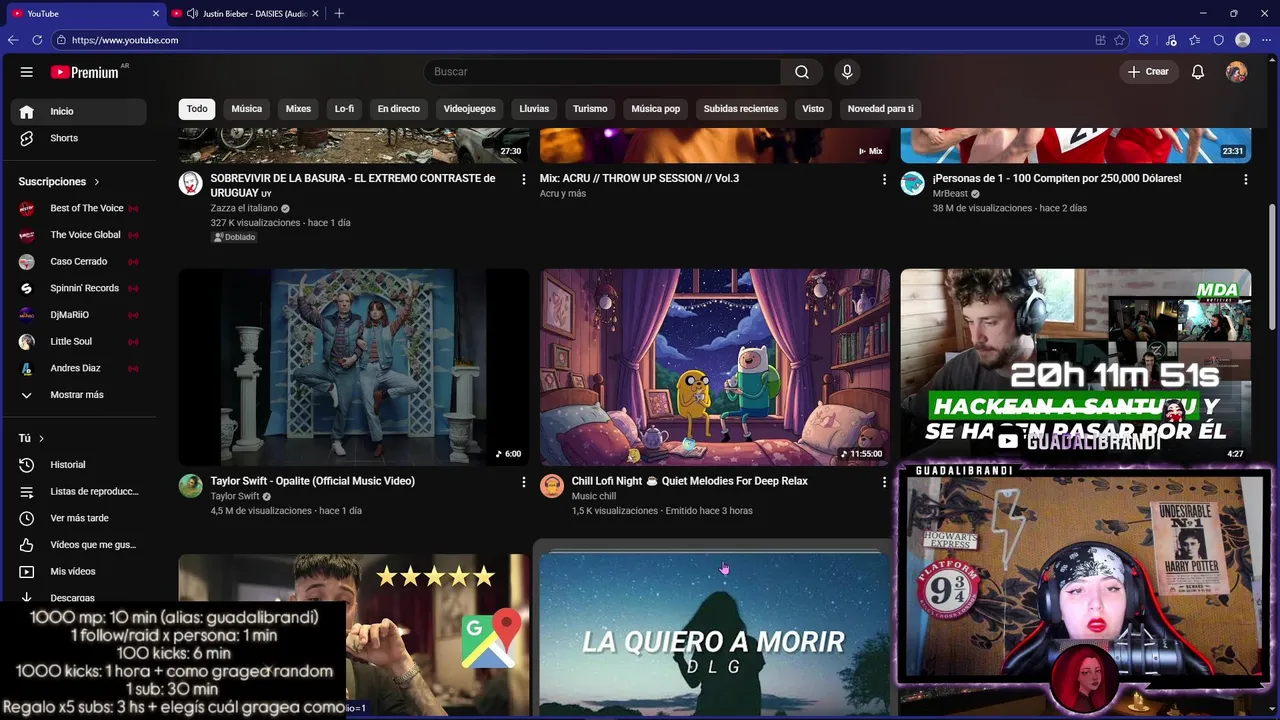Activate voice search microphone

847,72
